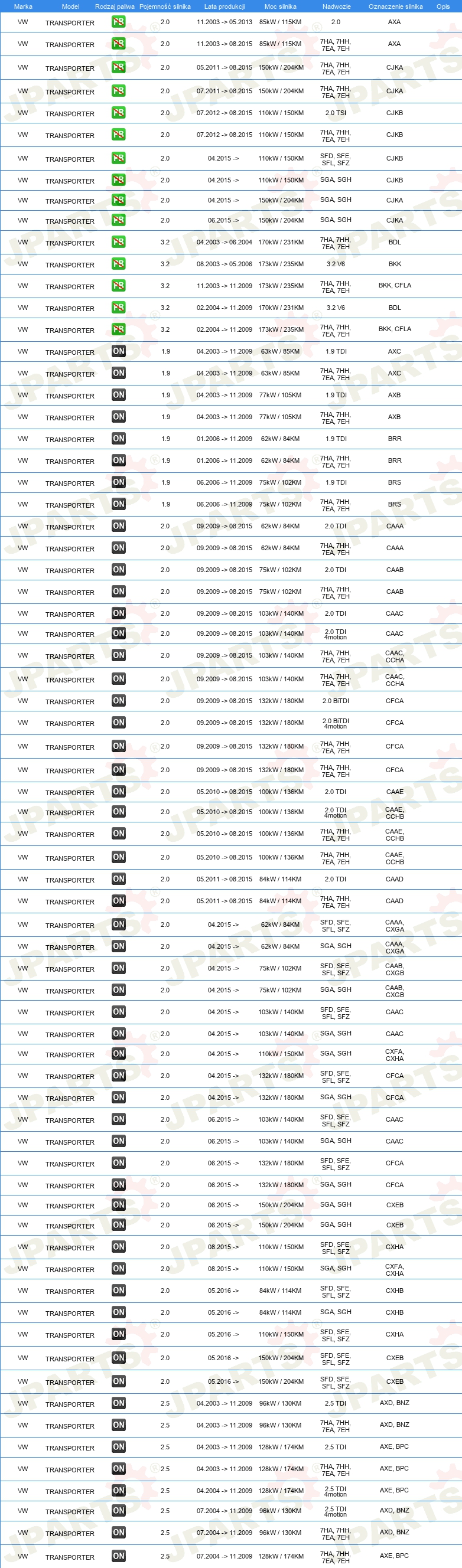The width and height of the screenshot is (462, 1568).
Task: Click the diesel ON icon in the 1.9 TDI AXC row
Action: click(x=118, y=351)
